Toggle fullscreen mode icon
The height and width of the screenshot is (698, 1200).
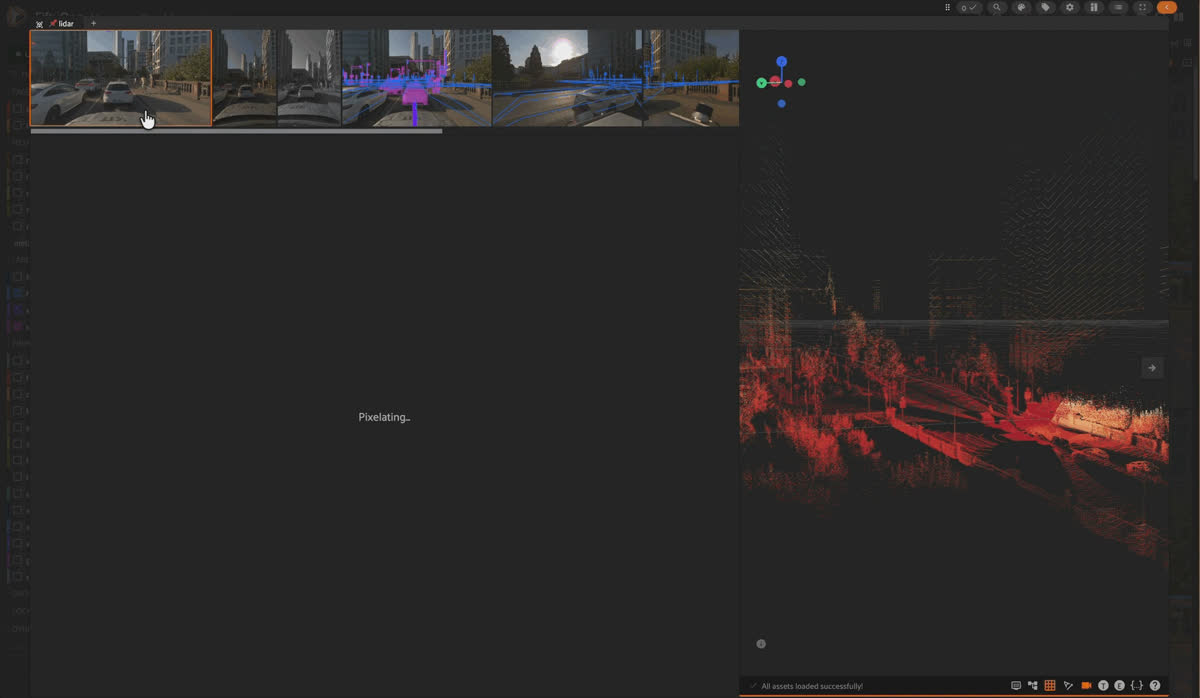pos(1143,7)
